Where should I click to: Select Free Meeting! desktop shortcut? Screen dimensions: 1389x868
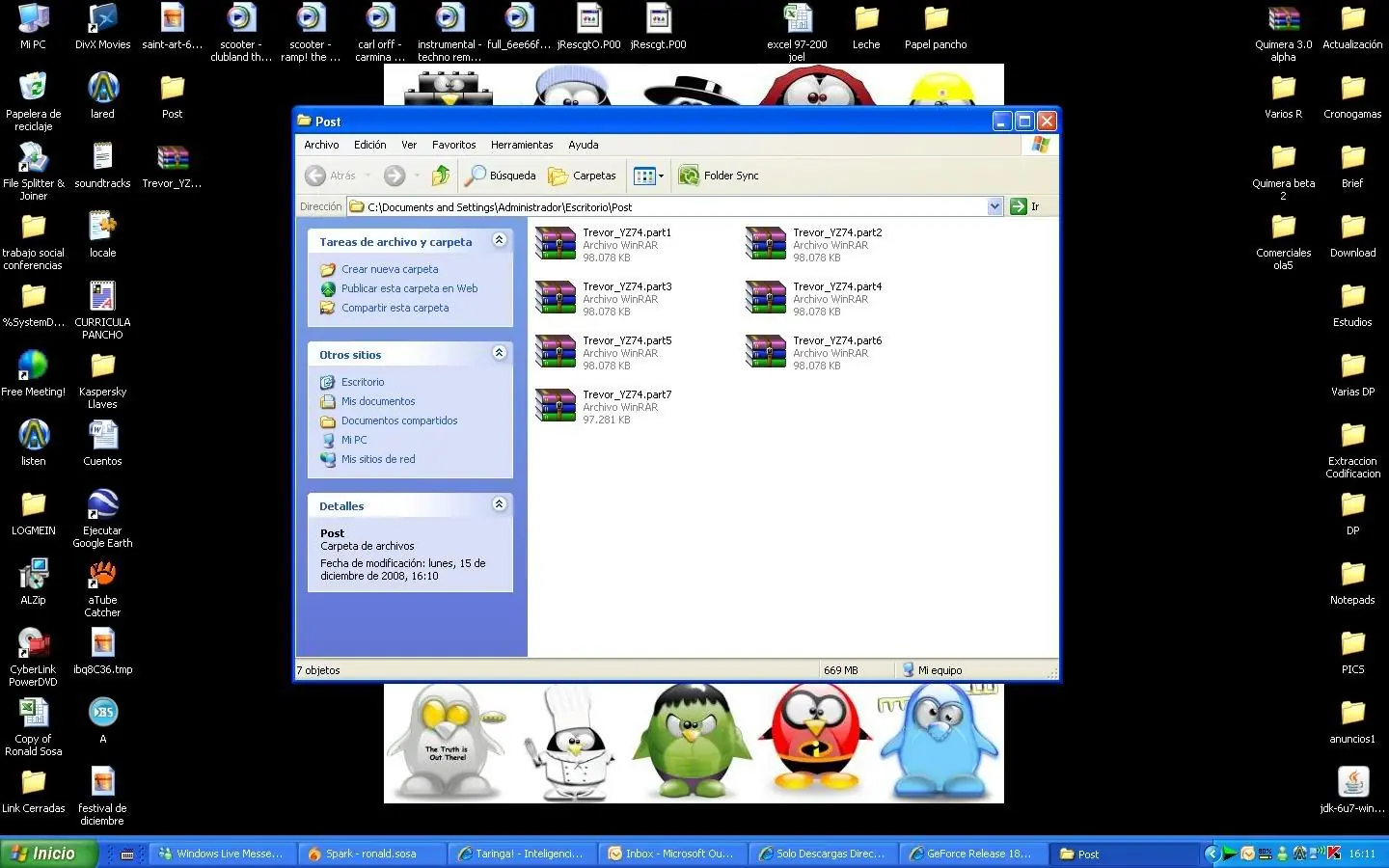pos(34,372)
